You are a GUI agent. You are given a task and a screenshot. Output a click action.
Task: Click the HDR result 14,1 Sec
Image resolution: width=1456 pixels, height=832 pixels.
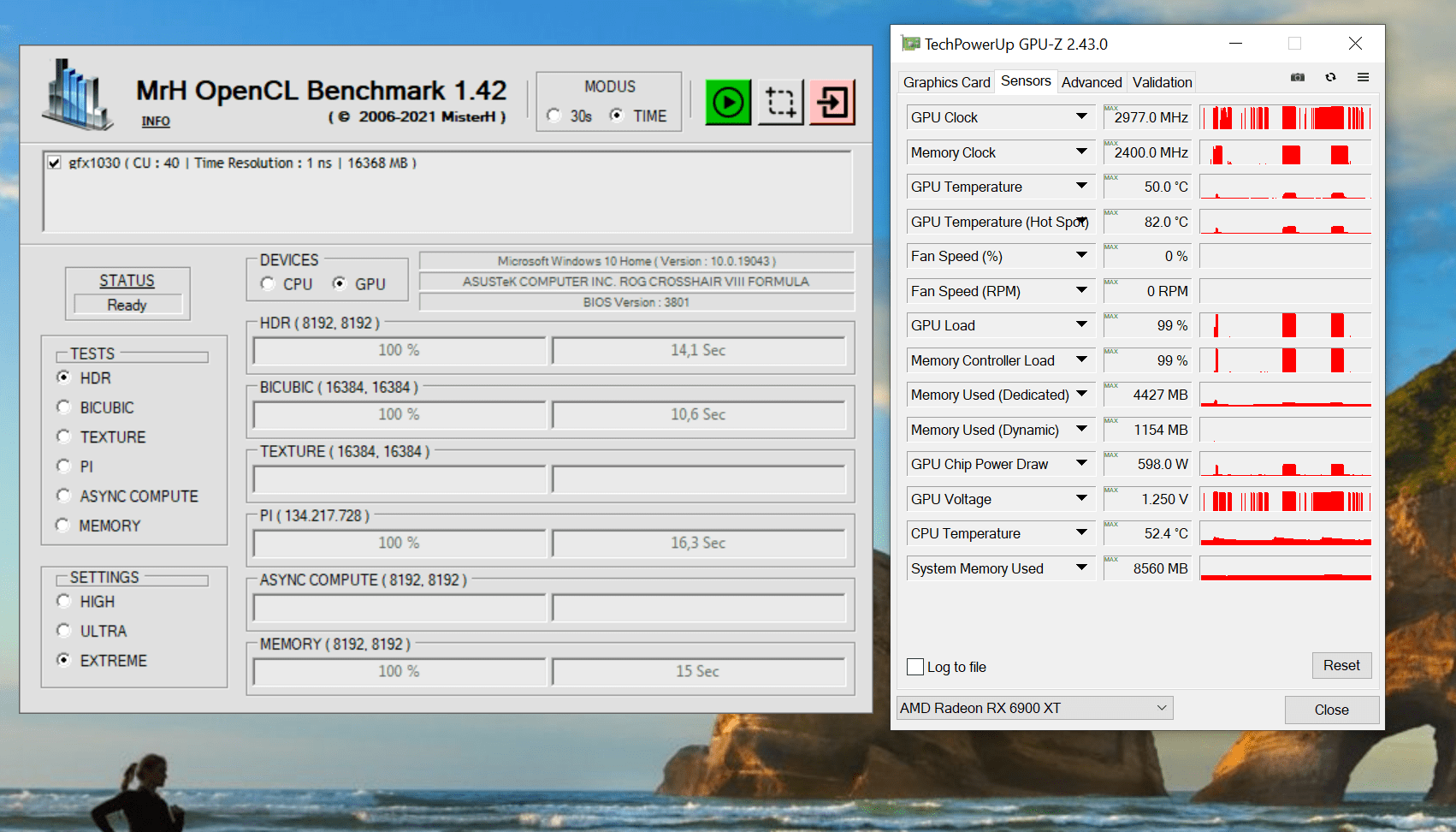click(x=698, y=350)
